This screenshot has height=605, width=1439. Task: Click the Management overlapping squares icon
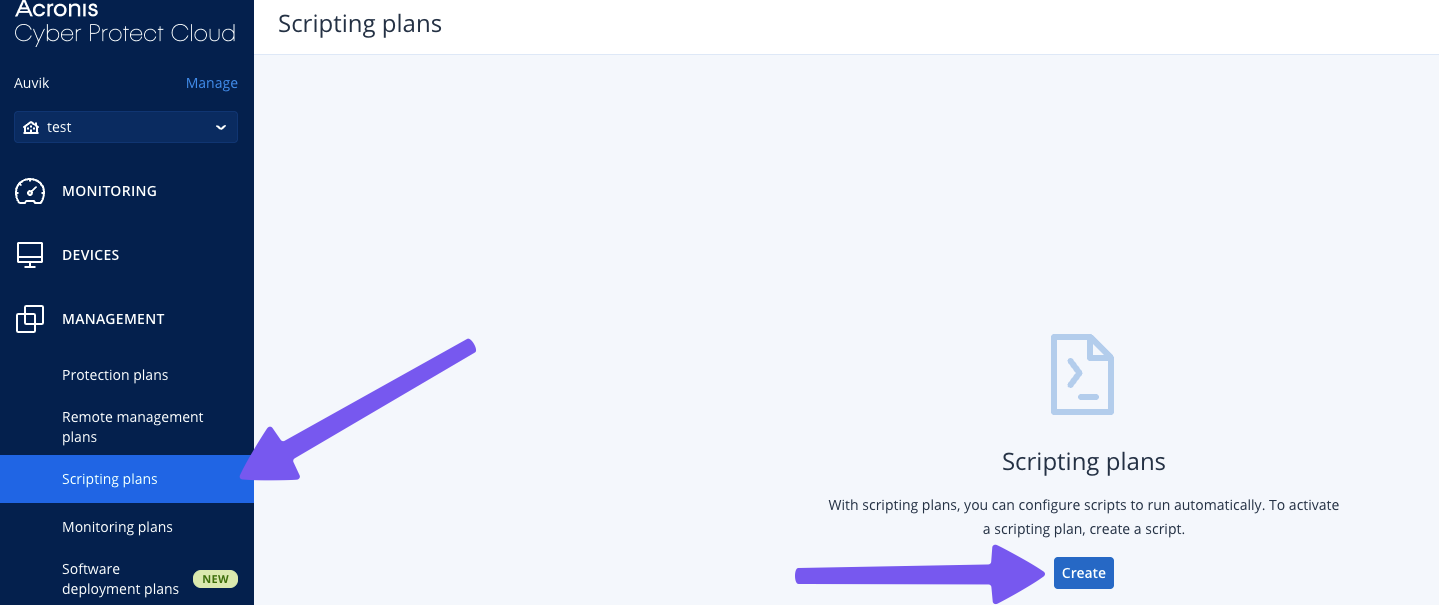point(30,319)
